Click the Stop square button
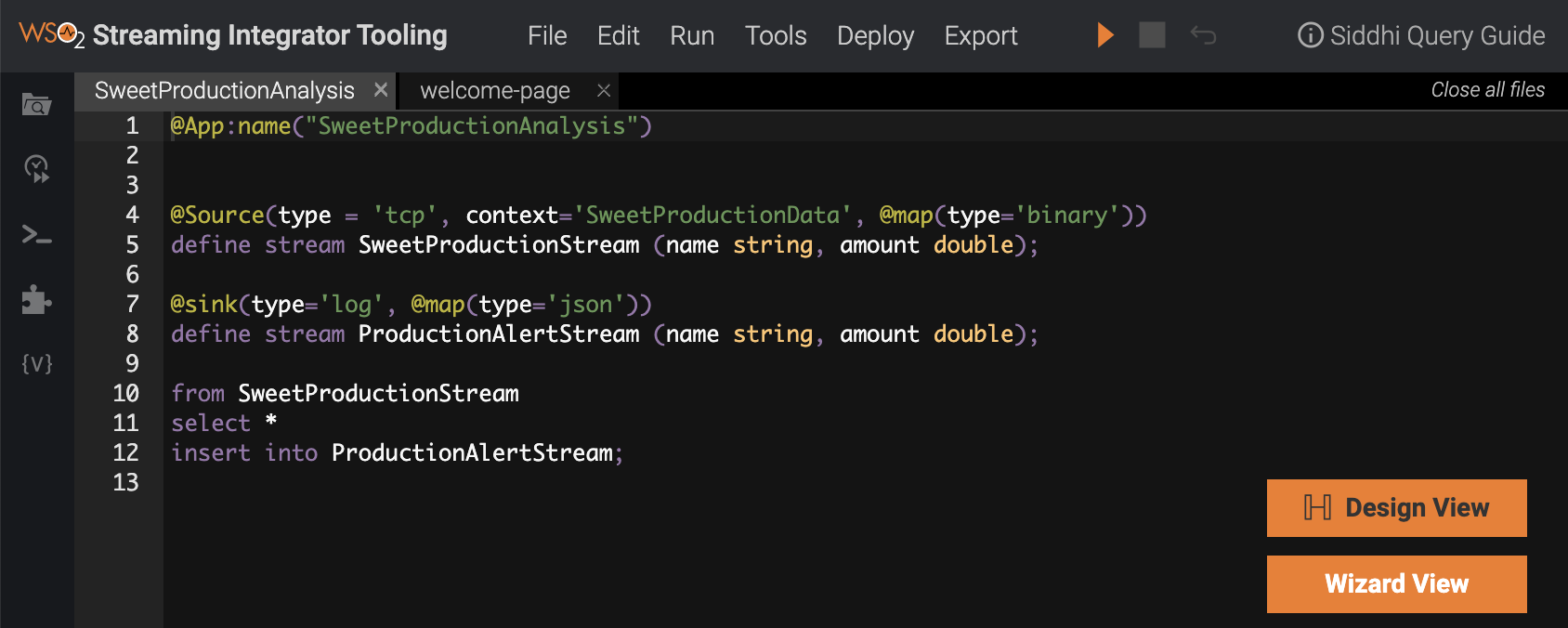 coord(1152,35)
